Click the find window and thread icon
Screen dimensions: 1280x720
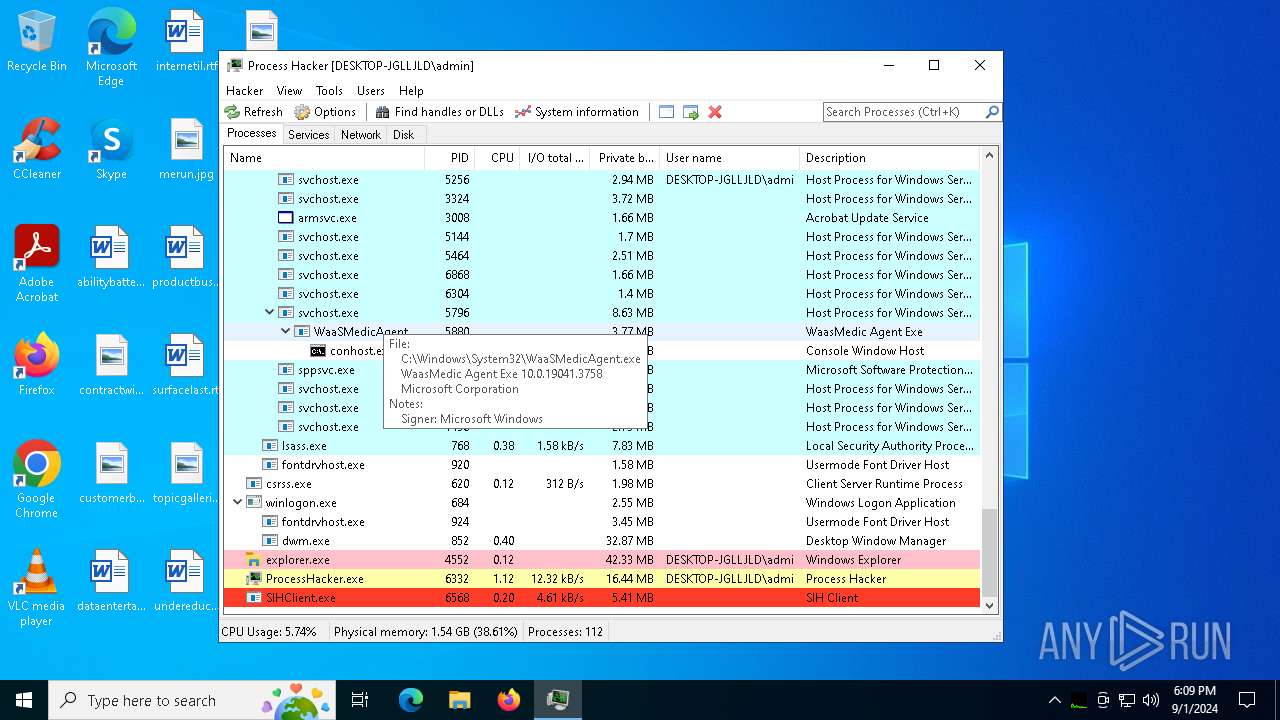tap(691, 112)
